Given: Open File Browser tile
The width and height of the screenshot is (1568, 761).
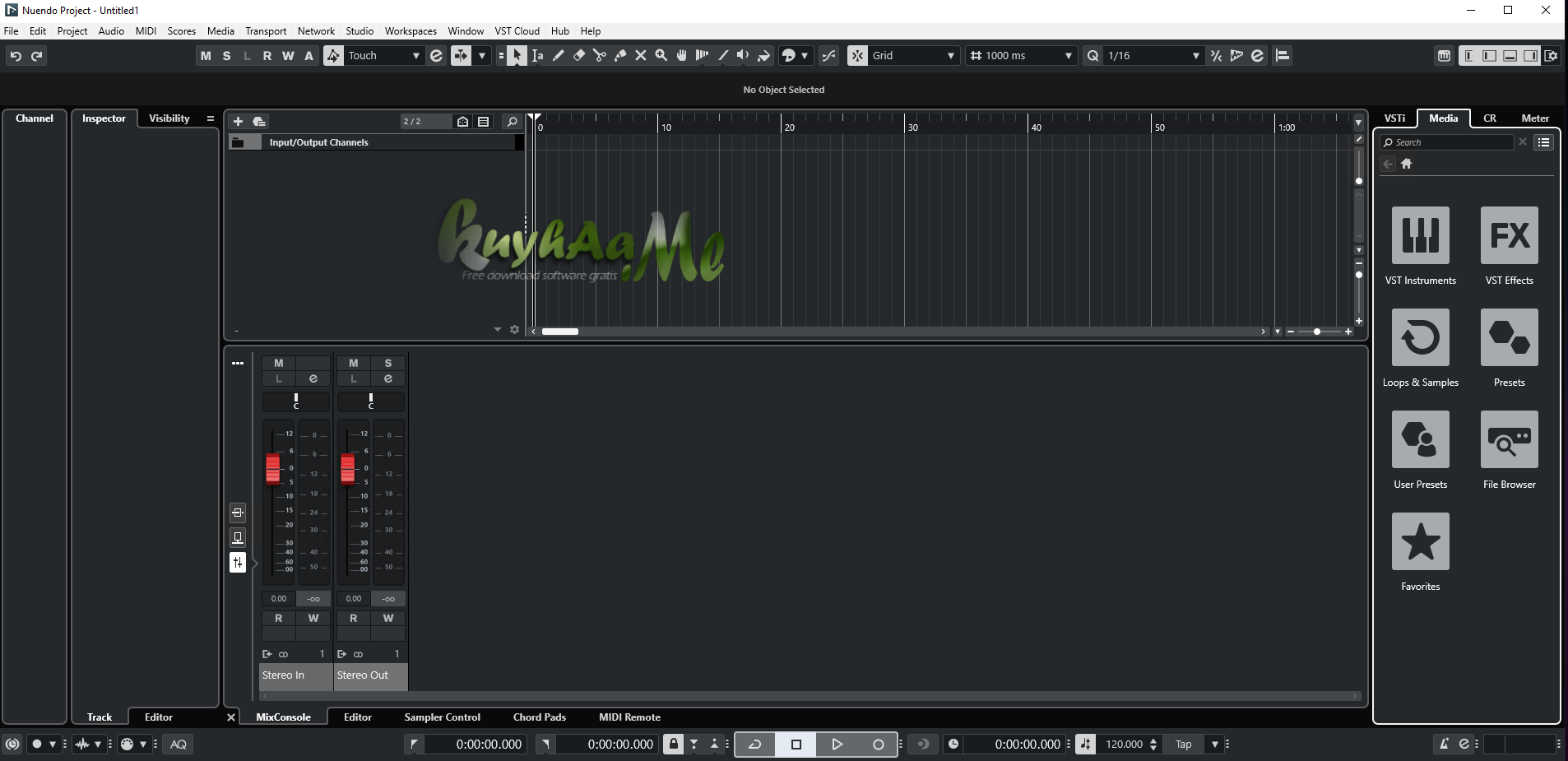Looking at the screenshot, I should [x=1510, y=439].
